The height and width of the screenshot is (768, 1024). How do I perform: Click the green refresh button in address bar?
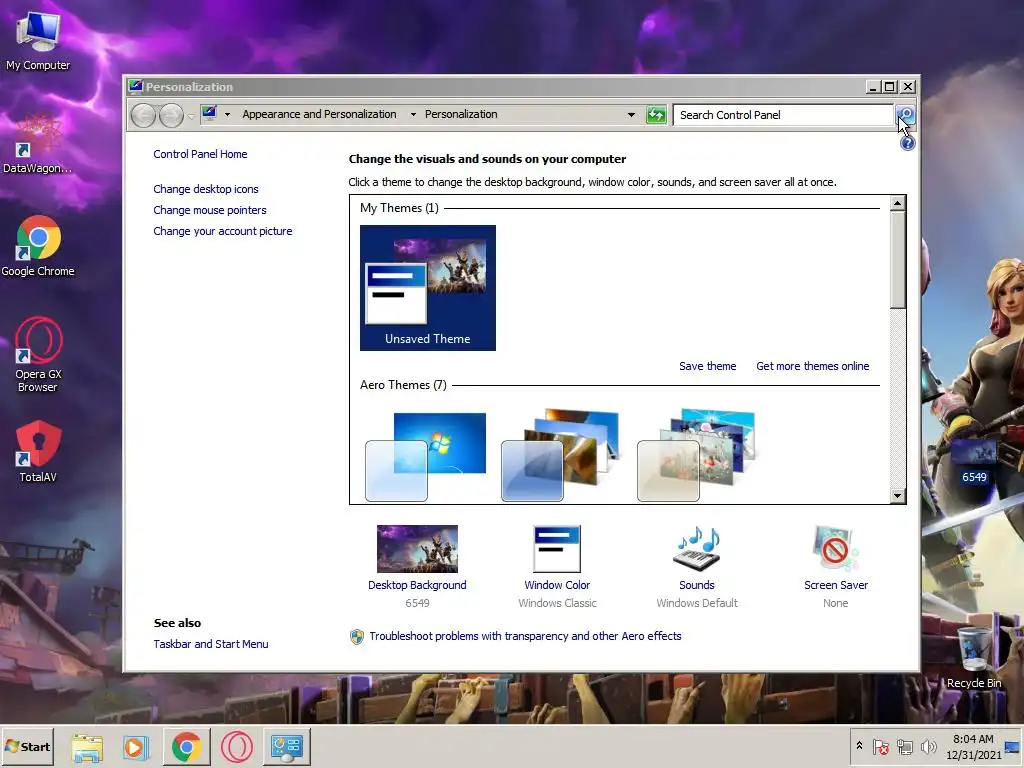[656, 115]
